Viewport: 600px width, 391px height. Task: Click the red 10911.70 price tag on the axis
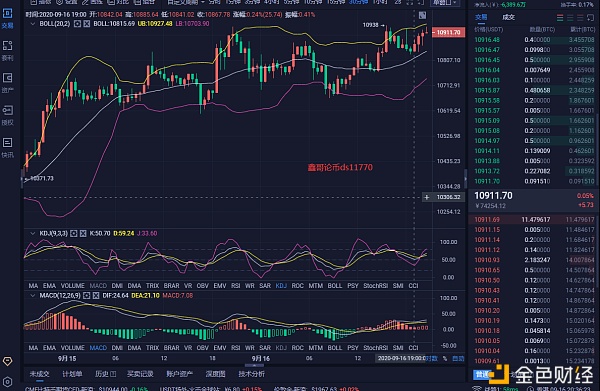(448, 33)
